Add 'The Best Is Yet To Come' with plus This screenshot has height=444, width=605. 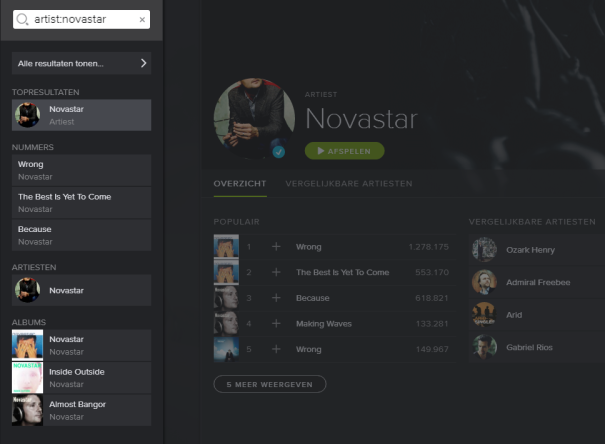click(276, 272)
